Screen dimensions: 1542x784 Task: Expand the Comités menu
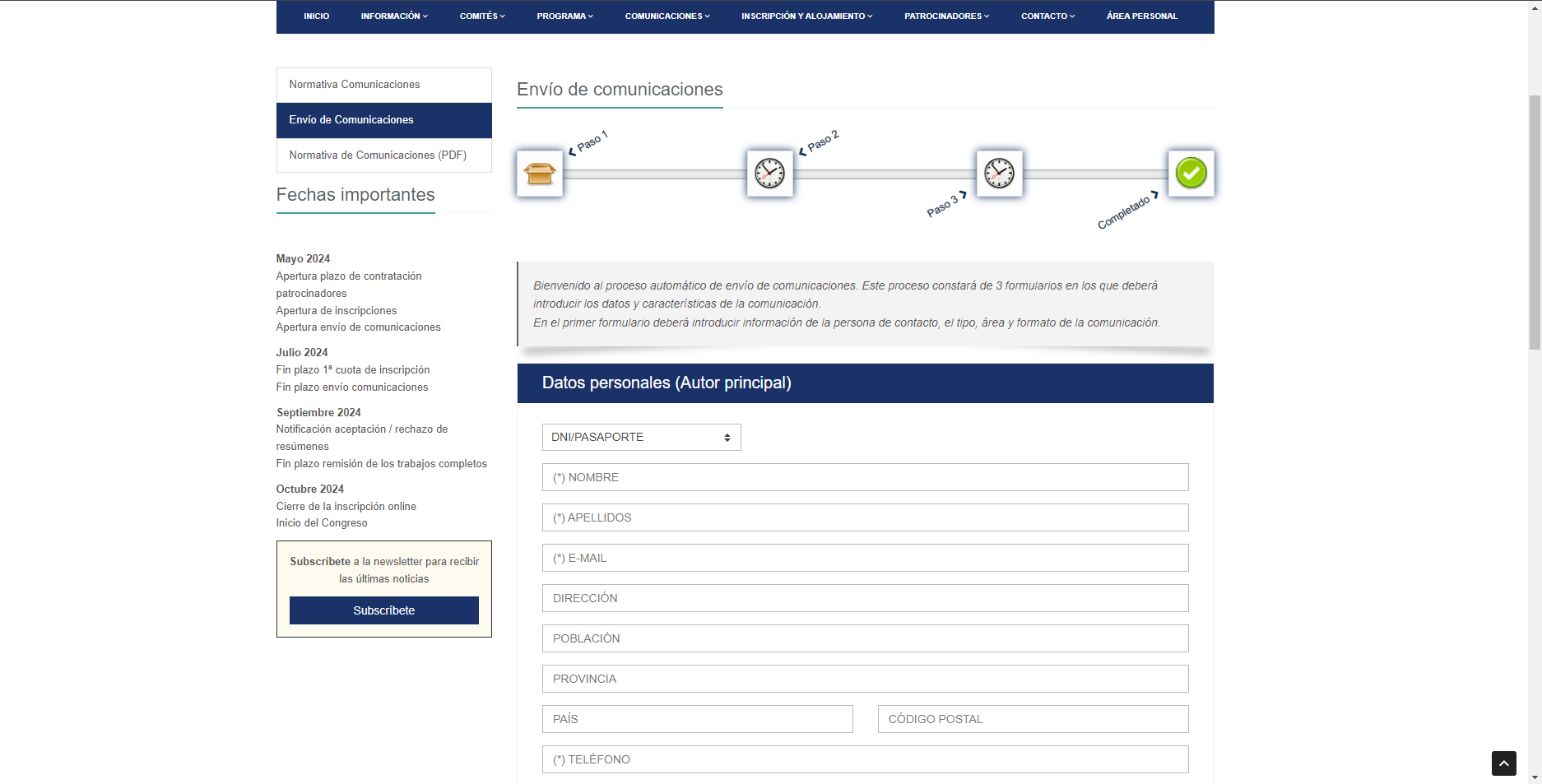(482, 16)
